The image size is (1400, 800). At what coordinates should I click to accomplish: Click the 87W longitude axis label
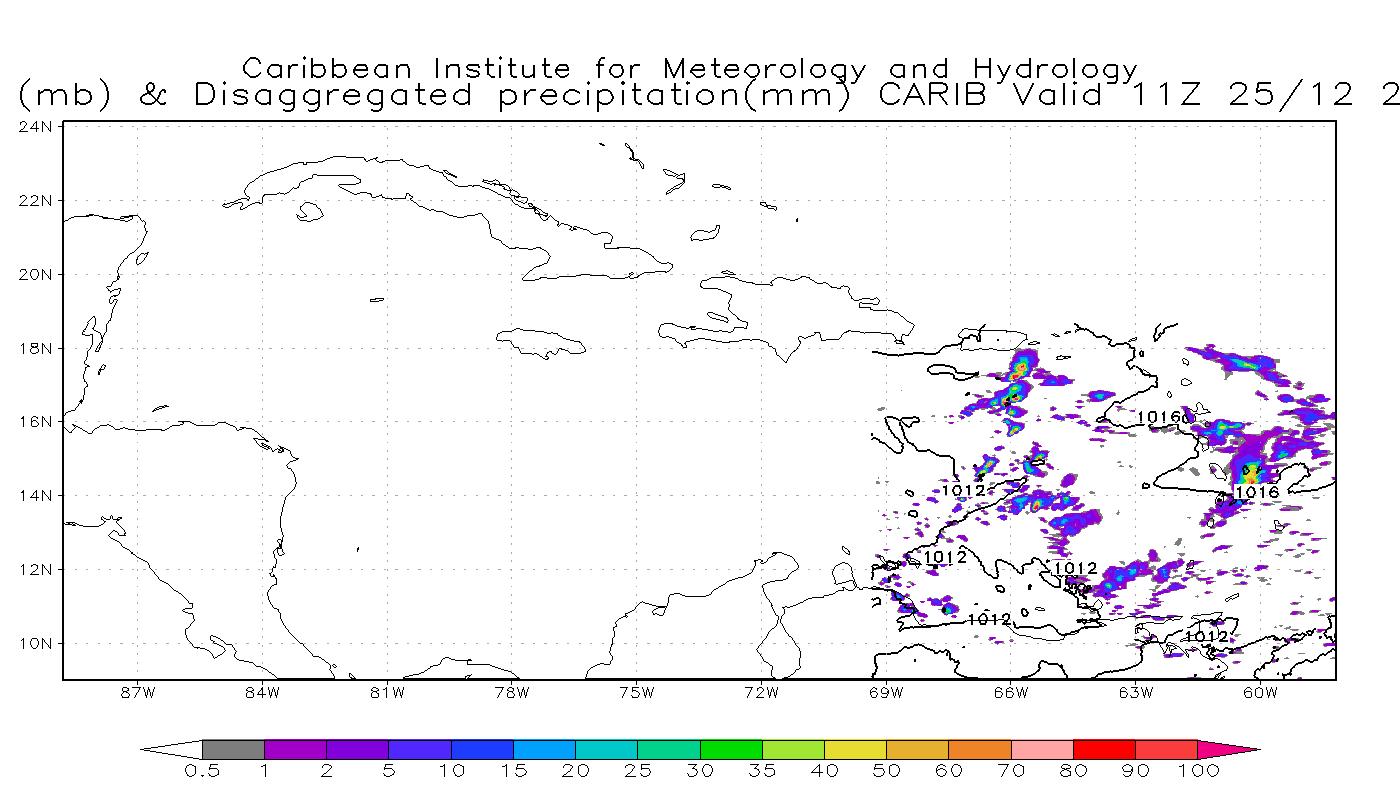tap(137, 692)
